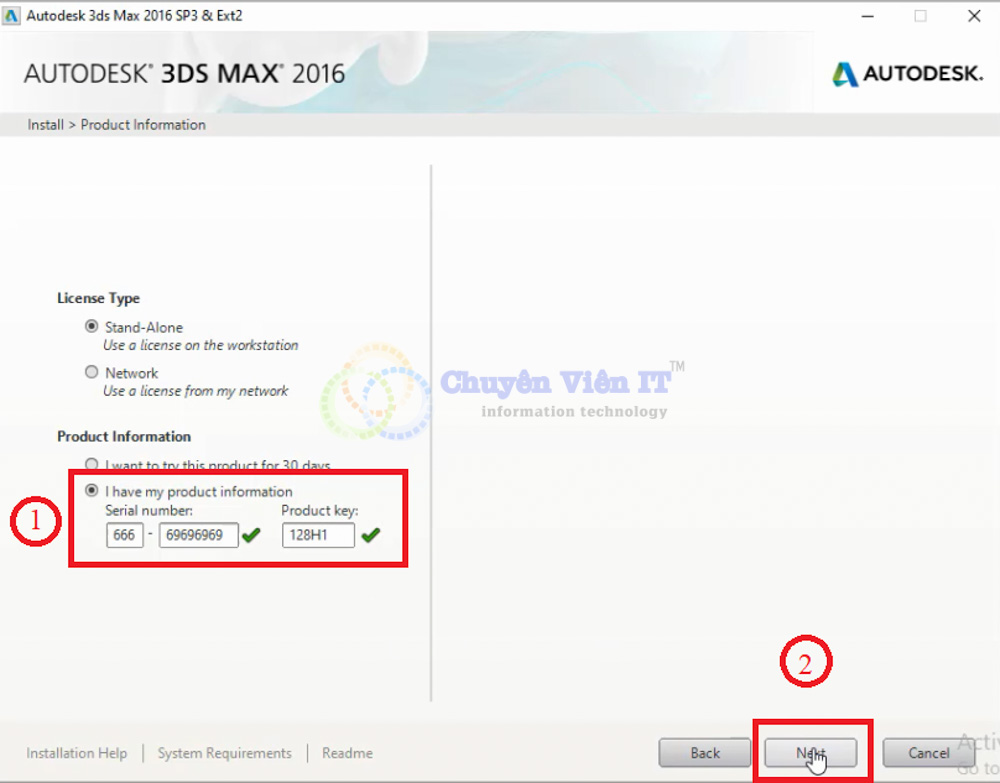Viewport: 1000px width, 783px height.
Task: Click Back to return to previous step
Action: pos(704,752)
